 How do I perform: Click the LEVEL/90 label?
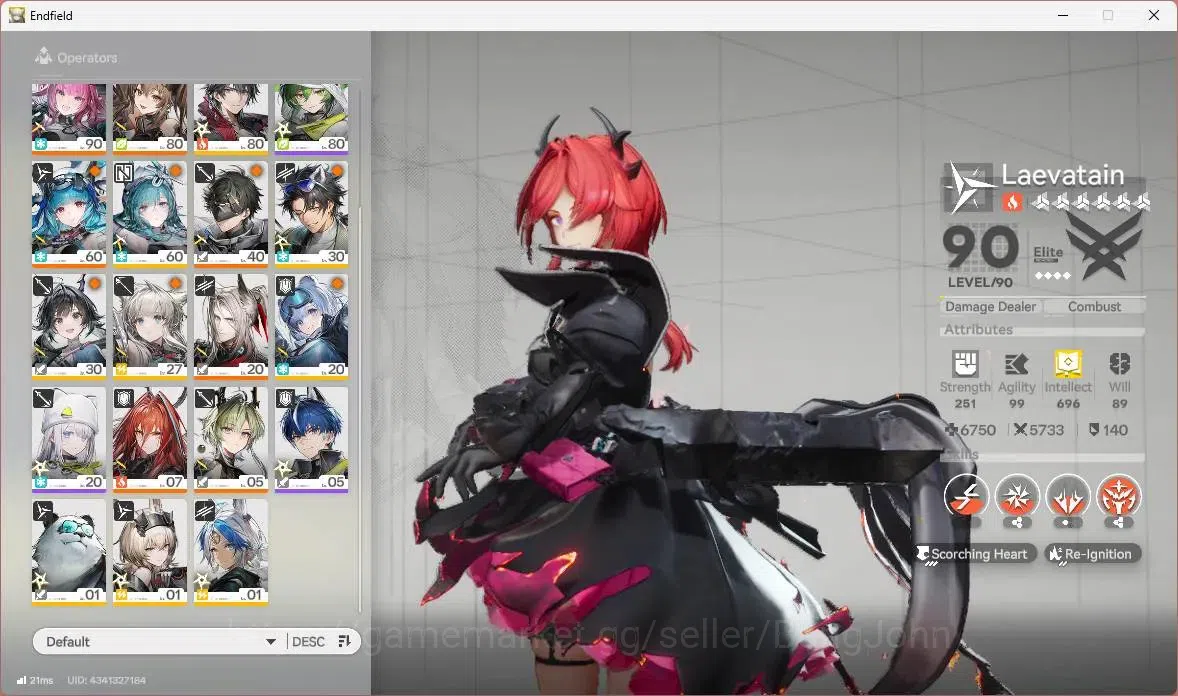(980, 283)
